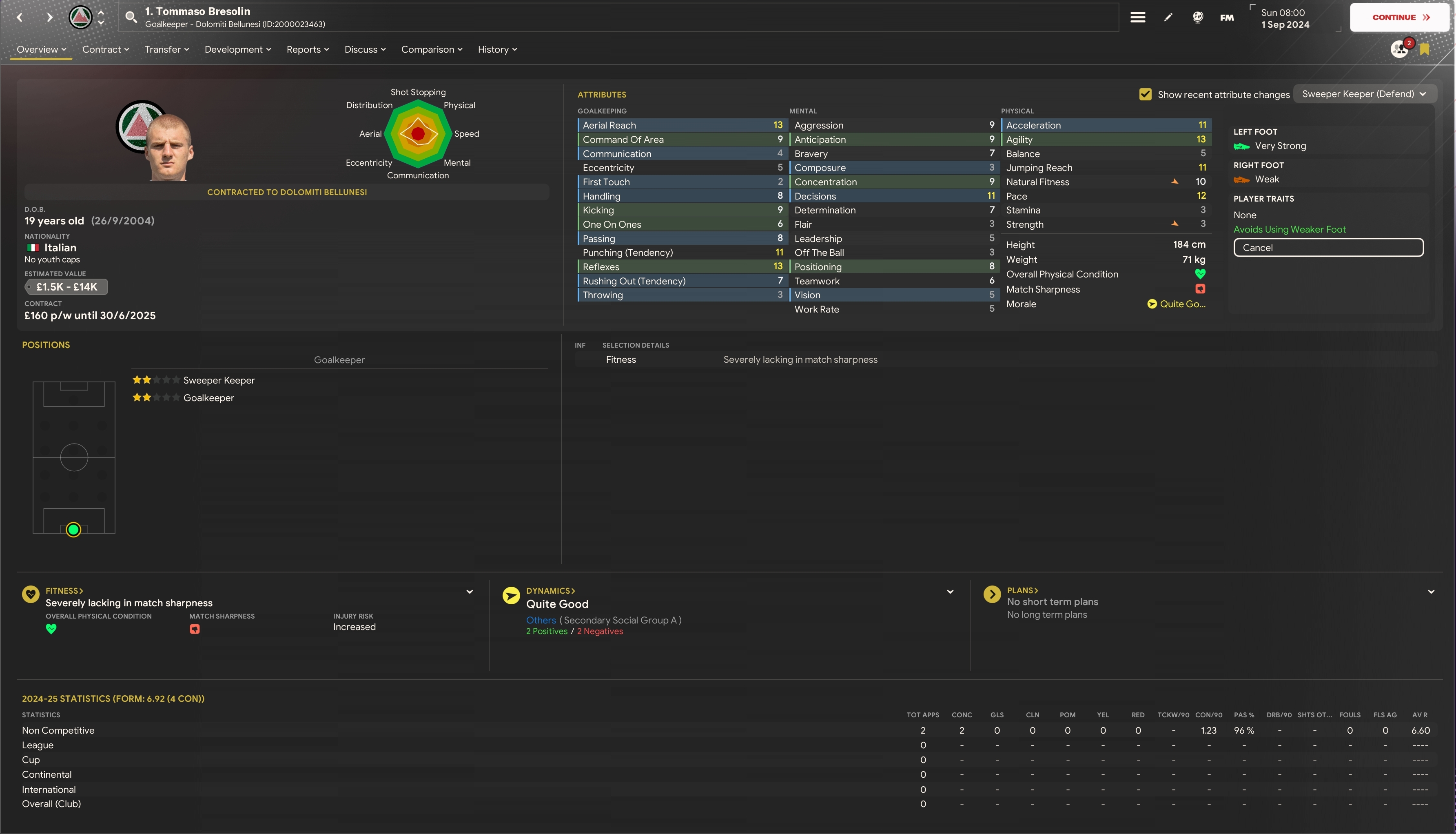Click the pencil edit icon
This screenshot has width=1456, height=834.
1168,17
